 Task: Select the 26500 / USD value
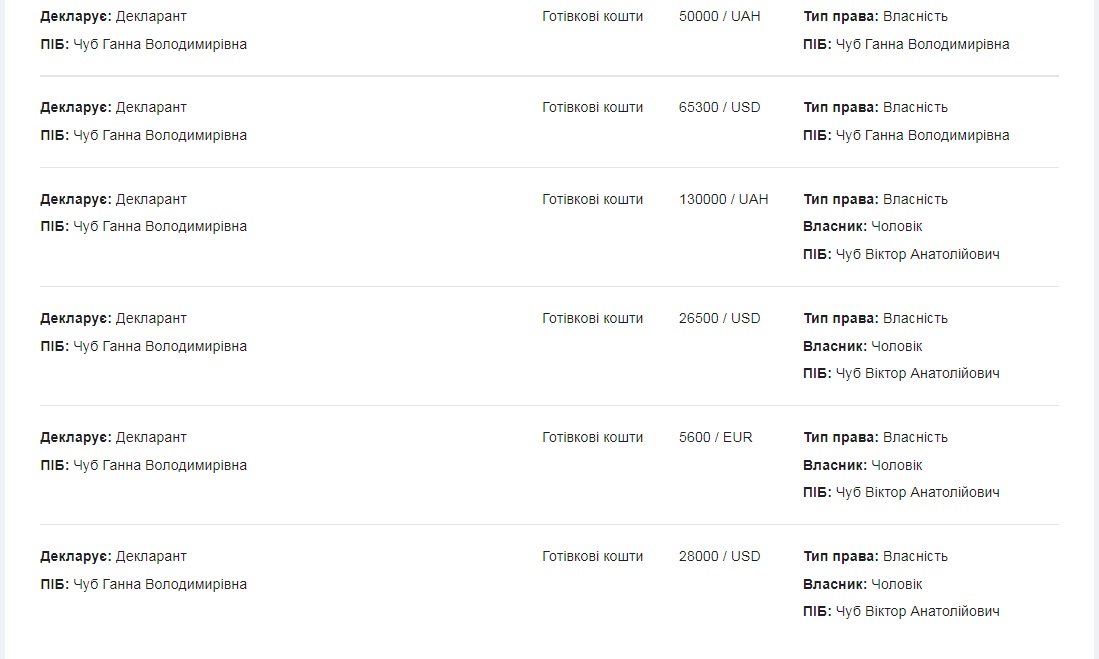(x=719, y=319)
